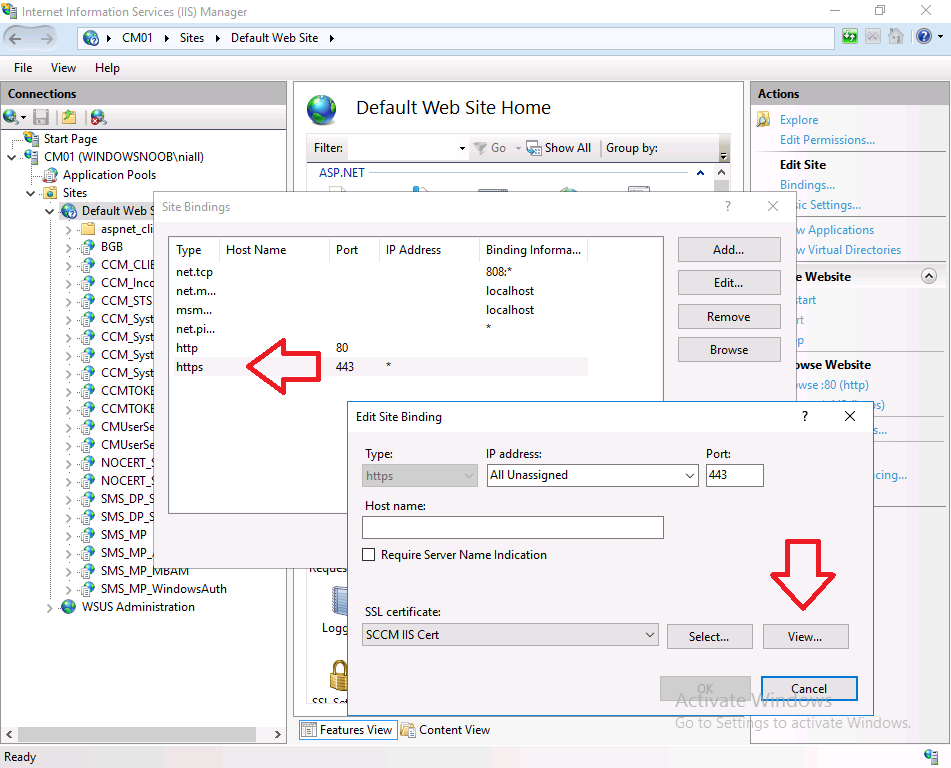This screenshot has height=768, width=951.
Task: Close the Site Bindings dialog
Action: pyautogui.click(x=773, y=206)
